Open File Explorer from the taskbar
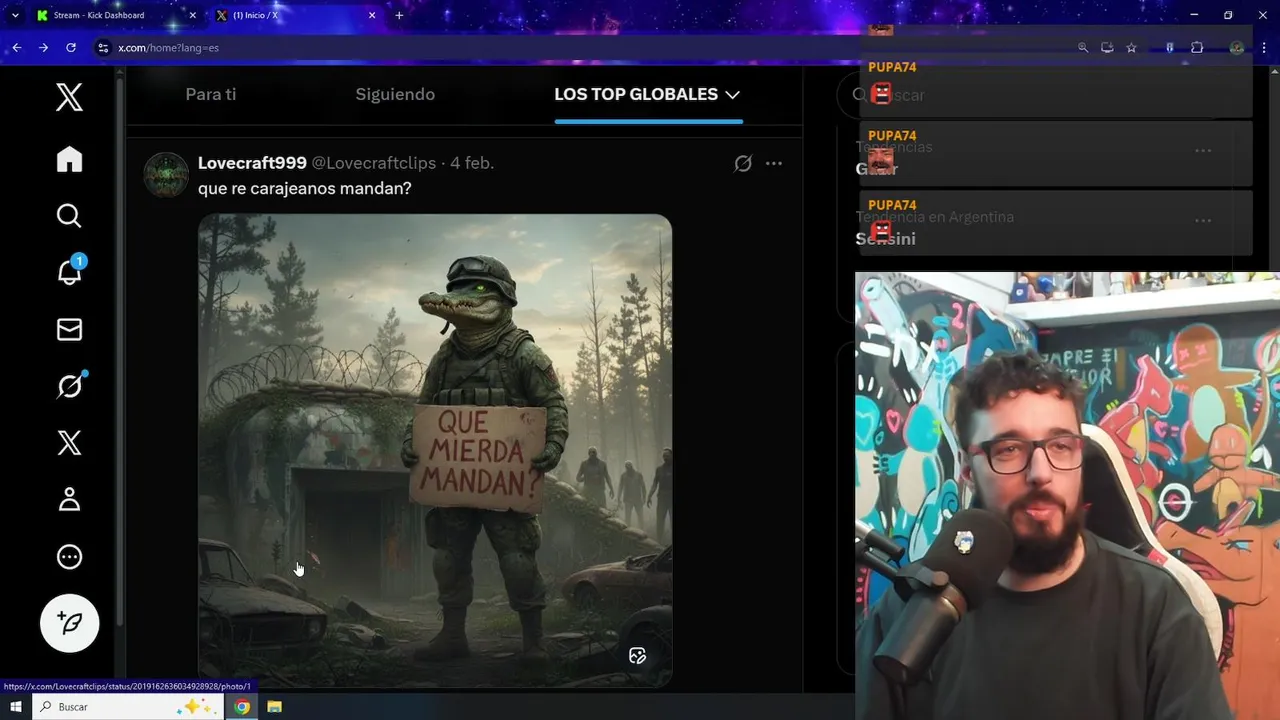Screen dimensions: 1280x720 tap(274, 707)
